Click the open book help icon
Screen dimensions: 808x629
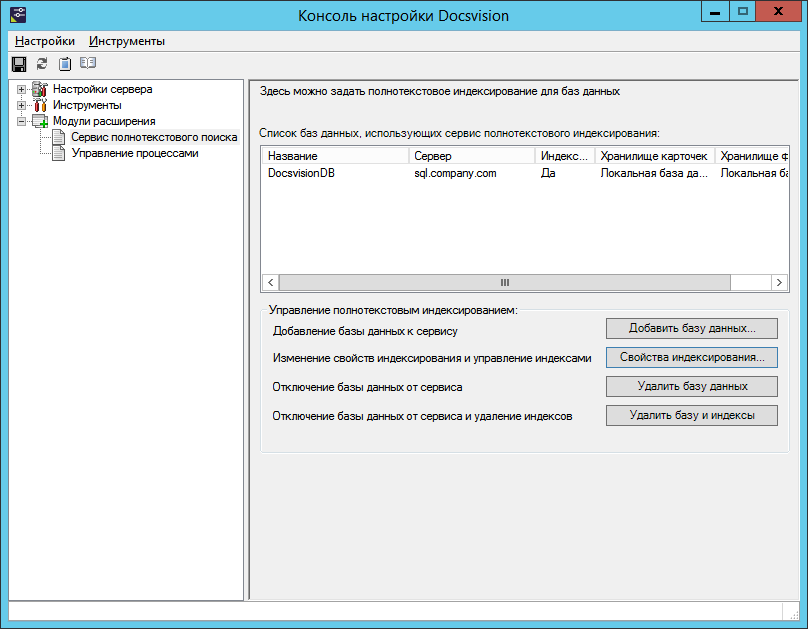point(88,64)
